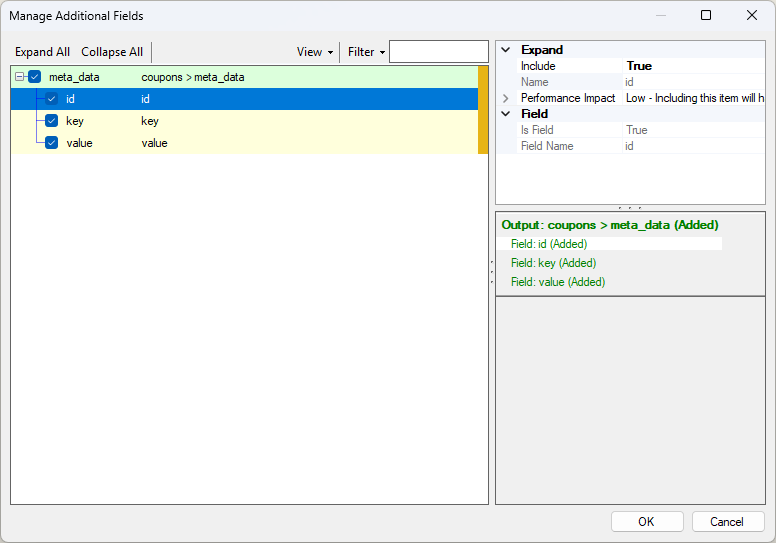This screenshot has width=776, height=543.
Task: Maximize the Manage Additional Fields window
Action: [x=706, y=15]
